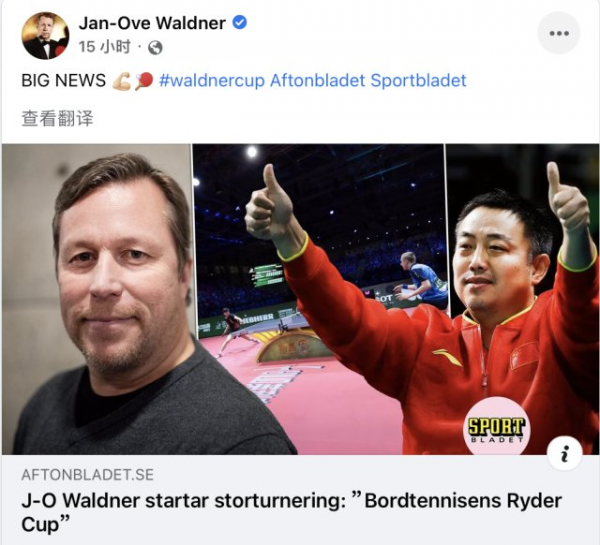Click the Jan-Ove Waldner profile name
This screenshot has width=600, height=545.
pos(152,23)
